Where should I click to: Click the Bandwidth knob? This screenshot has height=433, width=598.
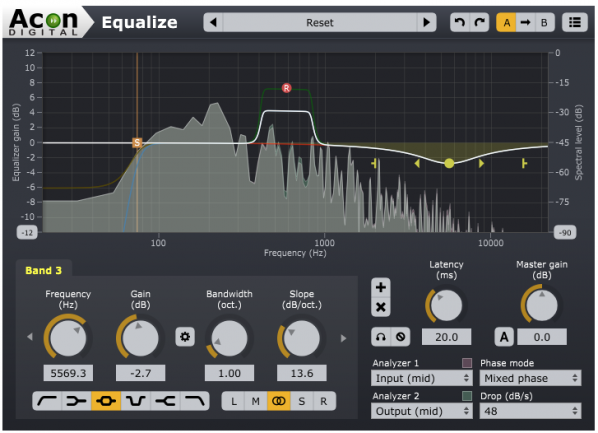pos(229,338)
